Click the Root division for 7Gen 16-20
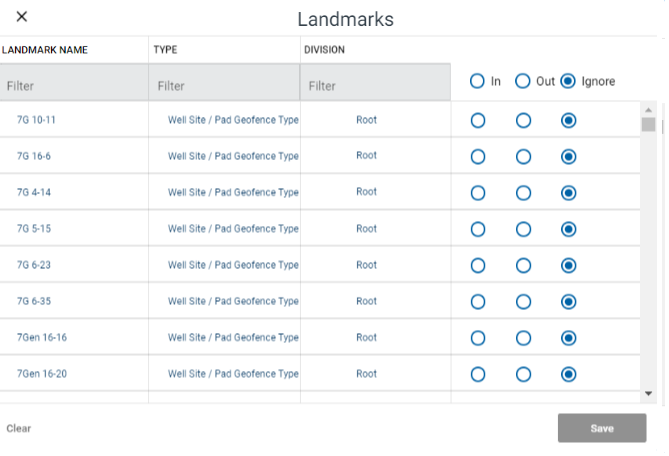The height and width of the screenshot is (456, 669). (366, 374)
